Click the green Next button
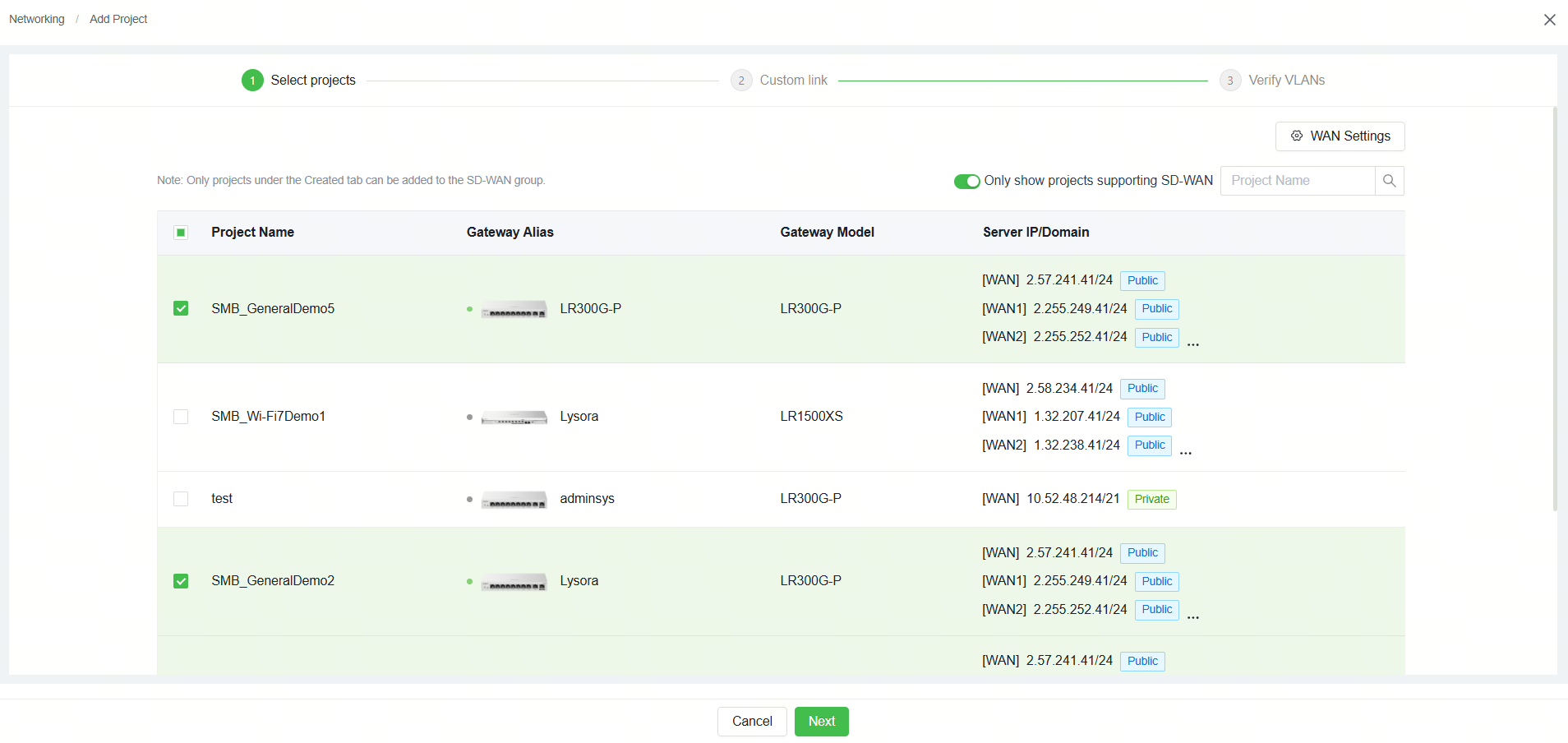Screen dimensions: 1568x743 [x=821, y=722]
